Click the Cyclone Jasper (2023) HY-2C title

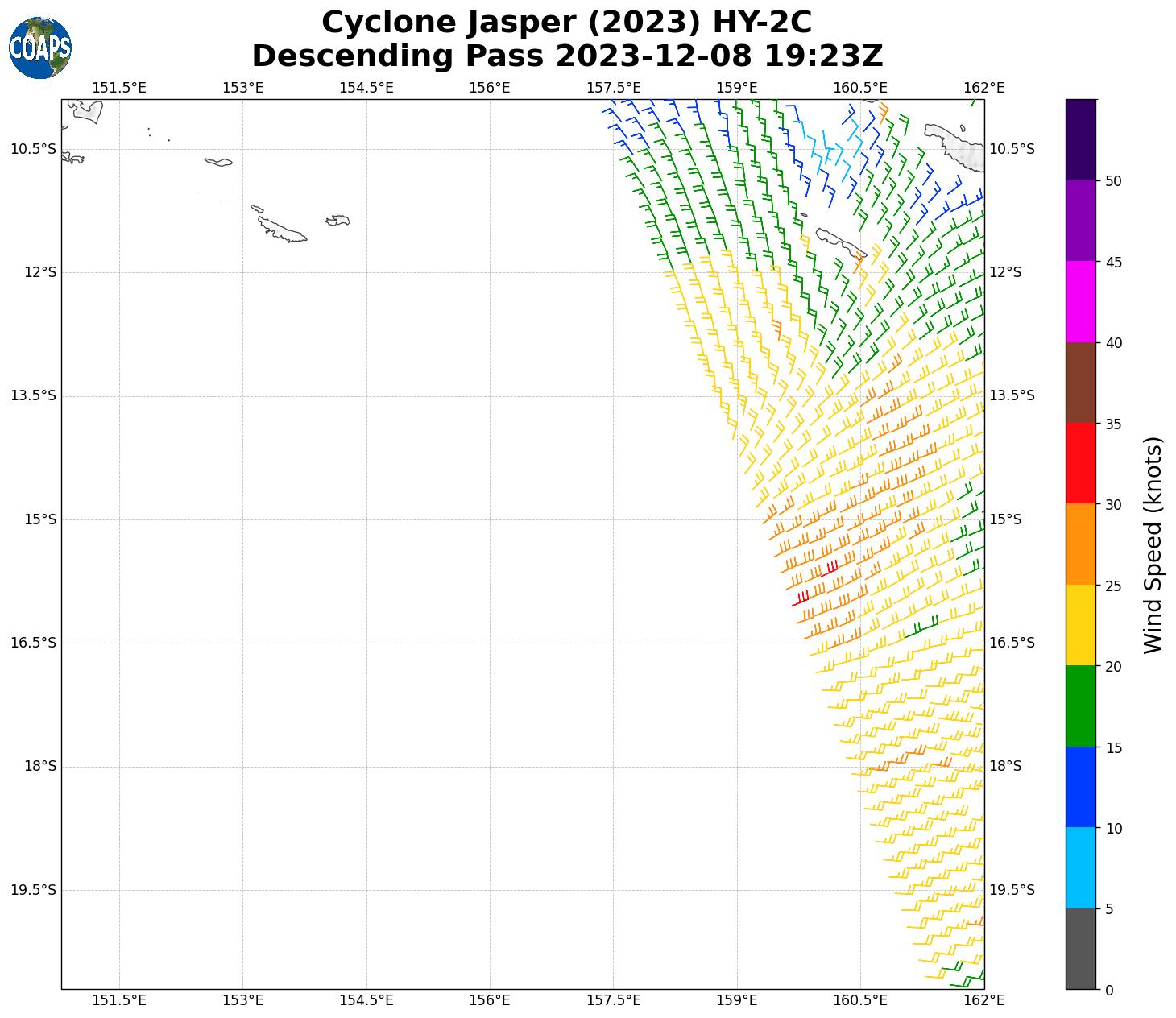(x=566, y=23)
